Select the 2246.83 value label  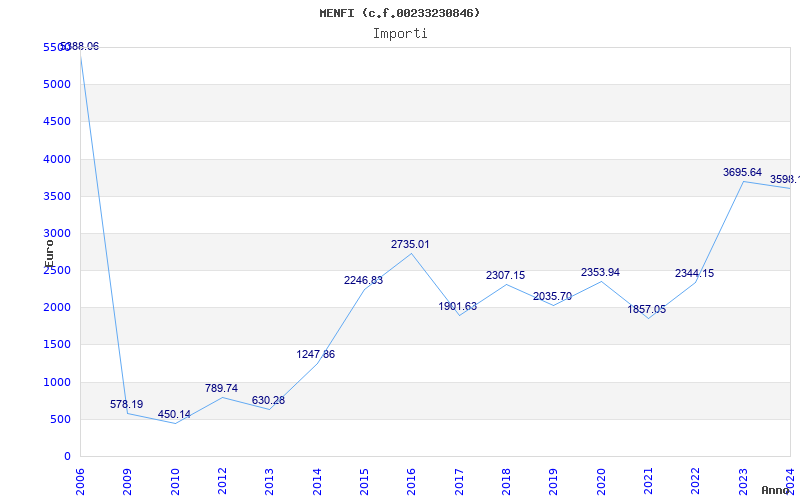point(363,281)
